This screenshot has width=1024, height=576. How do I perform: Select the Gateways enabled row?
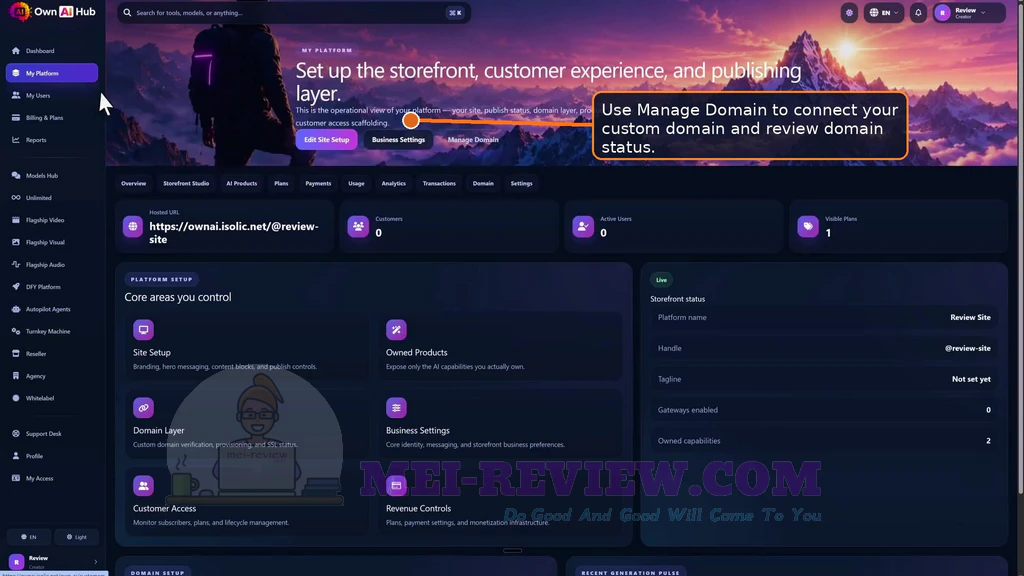[x=824, y=410]
